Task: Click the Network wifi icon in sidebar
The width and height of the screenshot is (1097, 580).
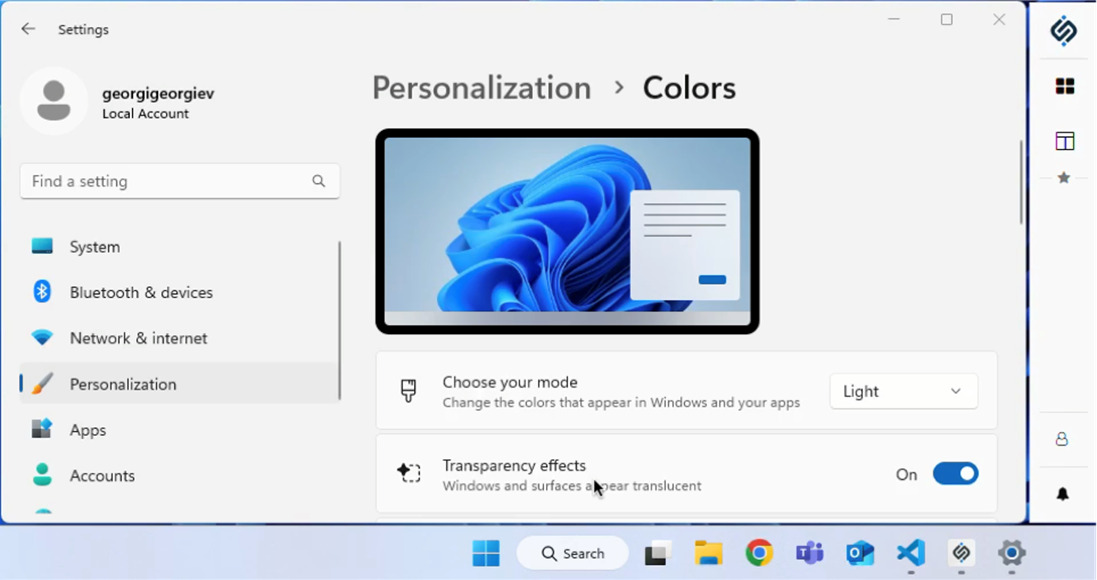Action: [42, 338]
